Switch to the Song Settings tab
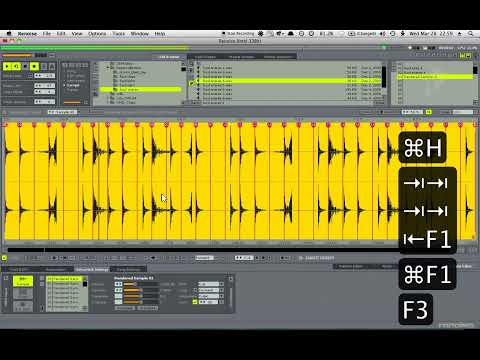The width and height of the screenshot is (480, 360). [128, 269]
